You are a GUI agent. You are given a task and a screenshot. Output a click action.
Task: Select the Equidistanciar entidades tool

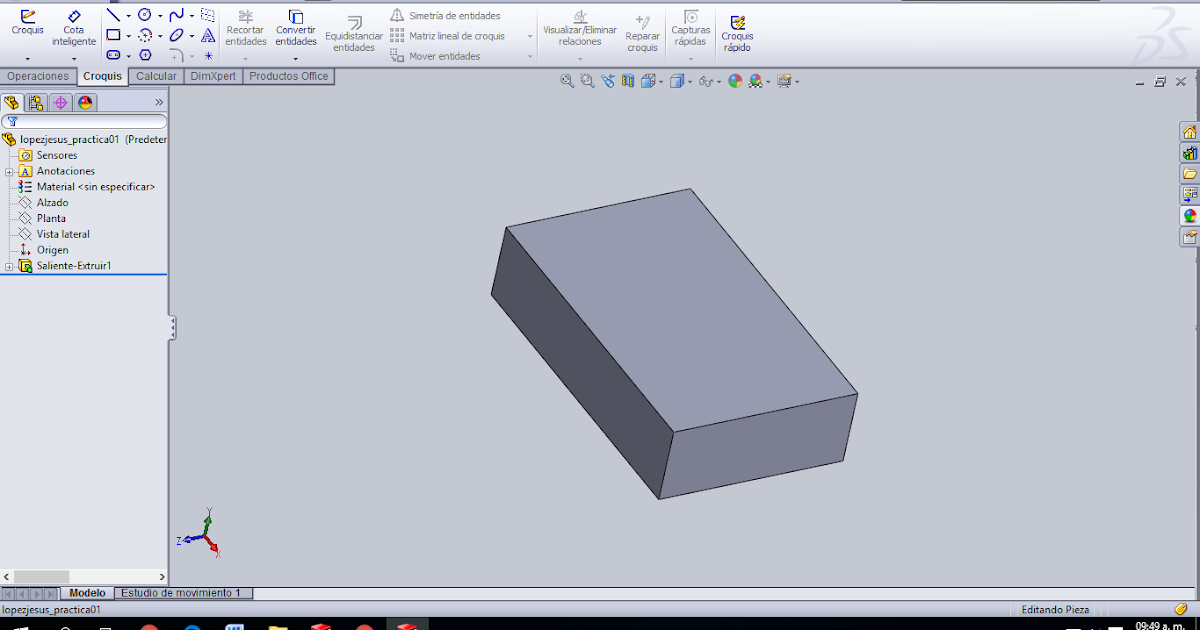coord(352,33)
